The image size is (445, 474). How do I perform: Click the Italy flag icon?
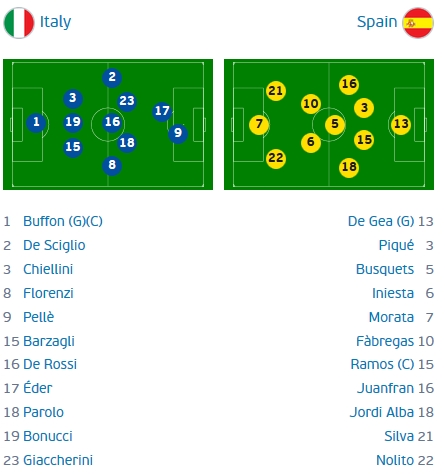pos(19,23)
